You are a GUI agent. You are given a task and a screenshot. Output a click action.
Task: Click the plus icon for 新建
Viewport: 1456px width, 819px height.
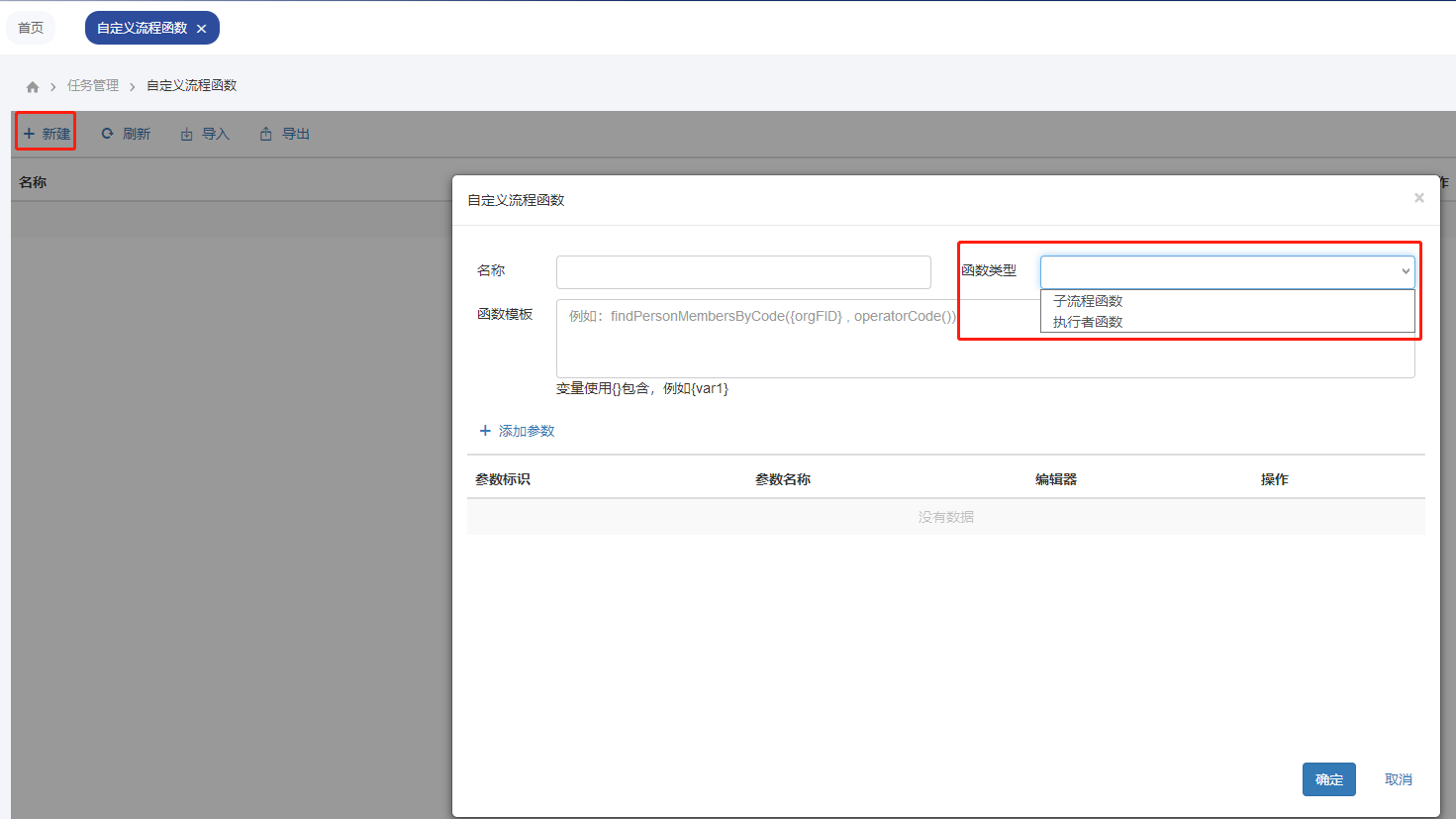pos(29,134)
